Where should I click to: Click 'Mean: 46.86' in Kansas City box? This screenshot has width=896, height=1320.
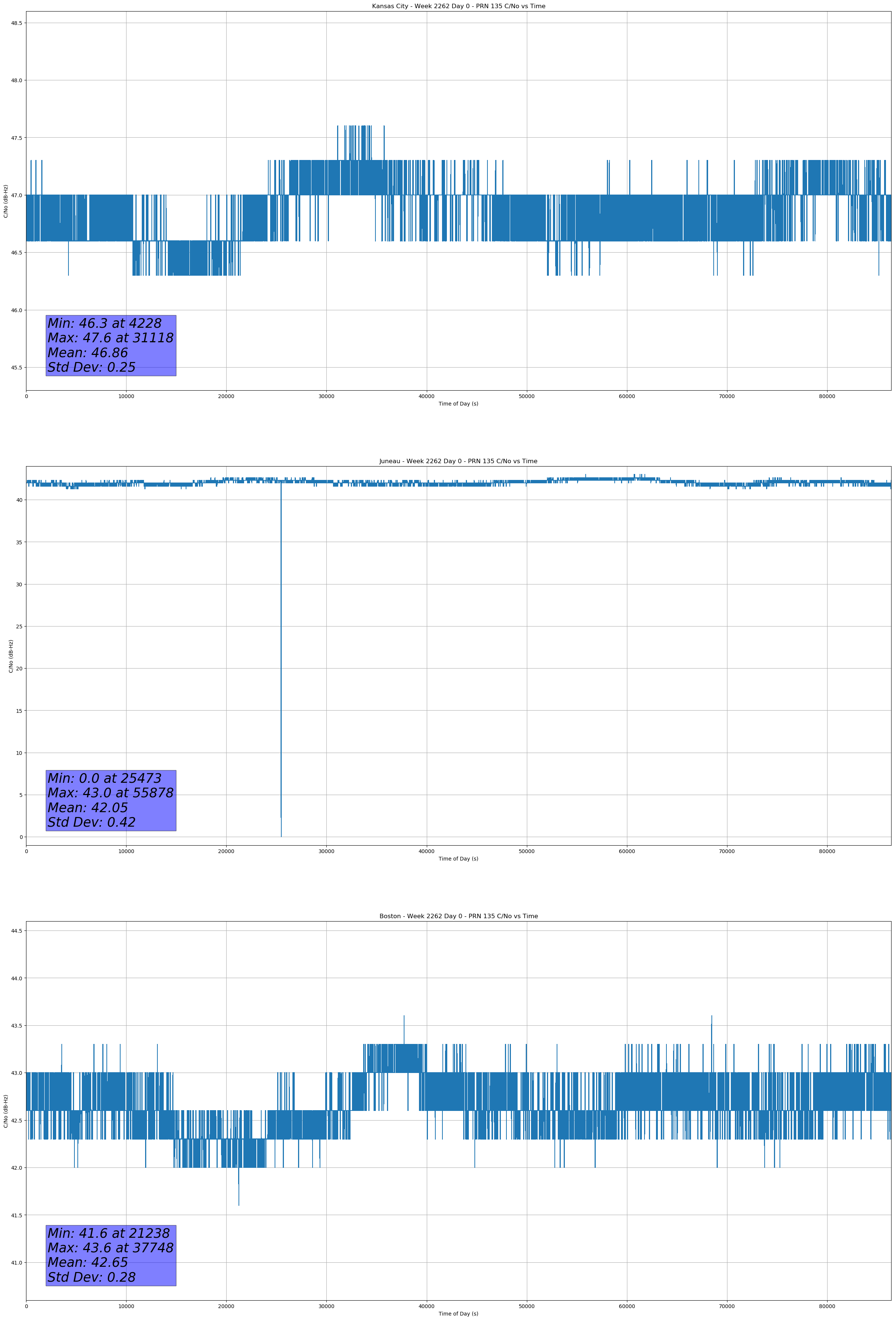[87, 353]
